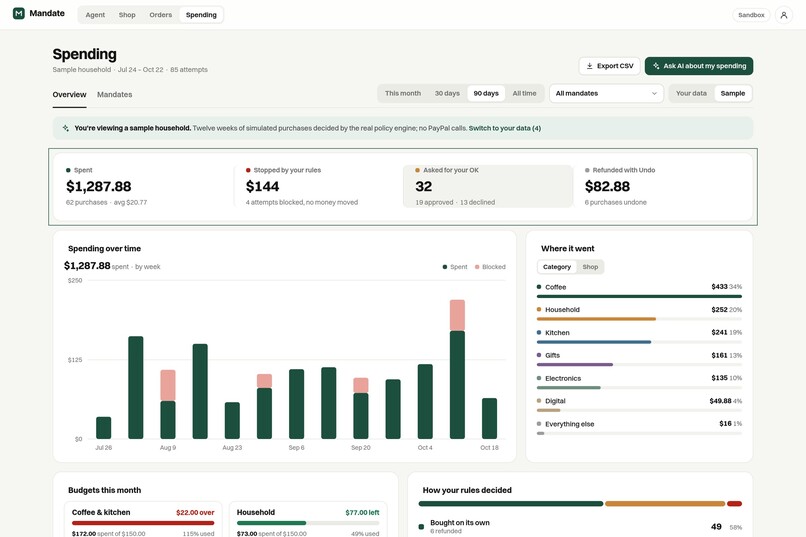Select the 30 days range
Image resolution: width=806 pixels, height=537 pixels.
click(447, 94)
